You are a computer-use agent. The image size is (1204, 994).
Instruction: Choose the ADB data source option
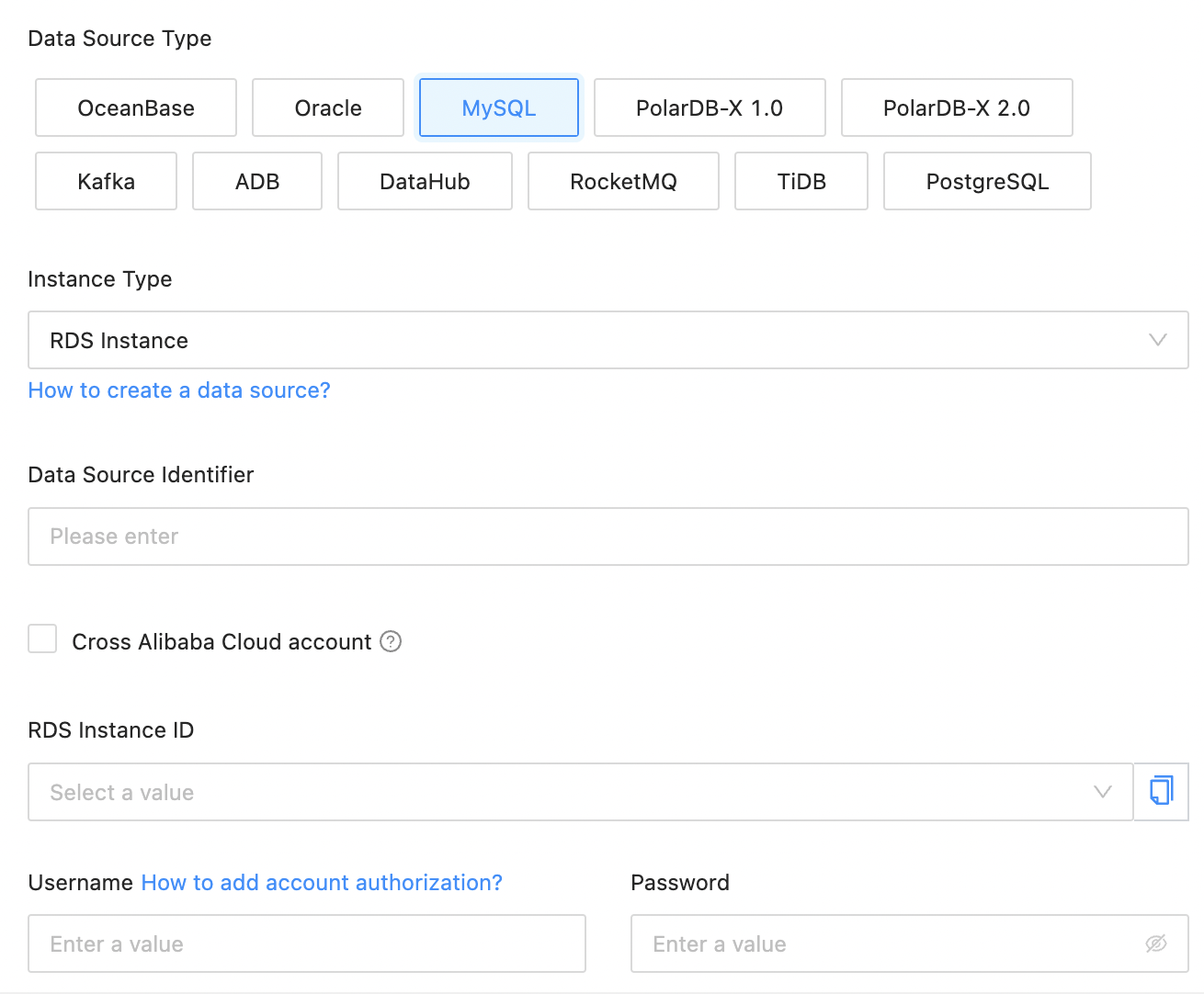(257, 181)
